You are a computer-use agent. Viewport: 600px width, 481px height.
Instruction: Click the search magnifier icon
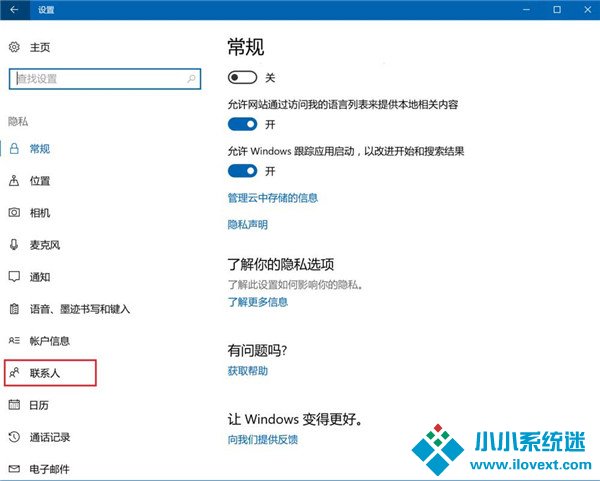(x=191, y=79)
